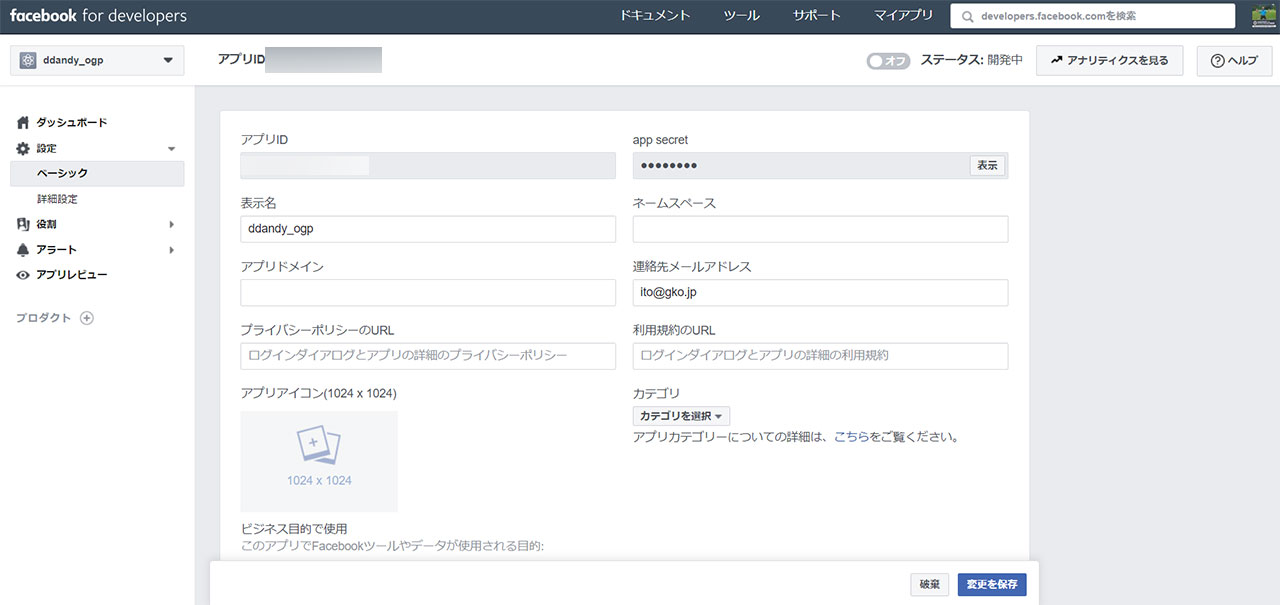Click the dashboard home icon

23,122
